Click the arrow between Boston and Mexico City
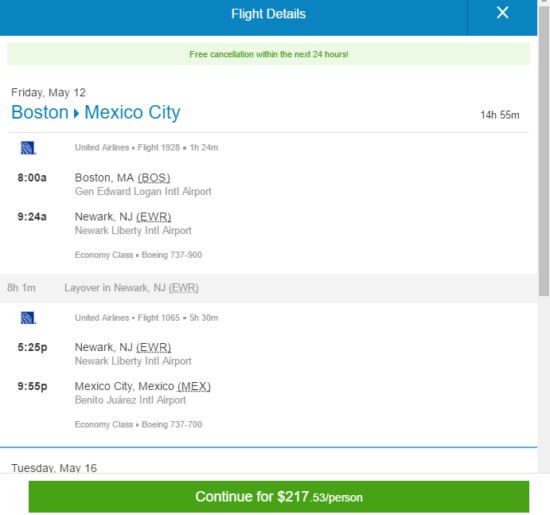 point(76,113)
